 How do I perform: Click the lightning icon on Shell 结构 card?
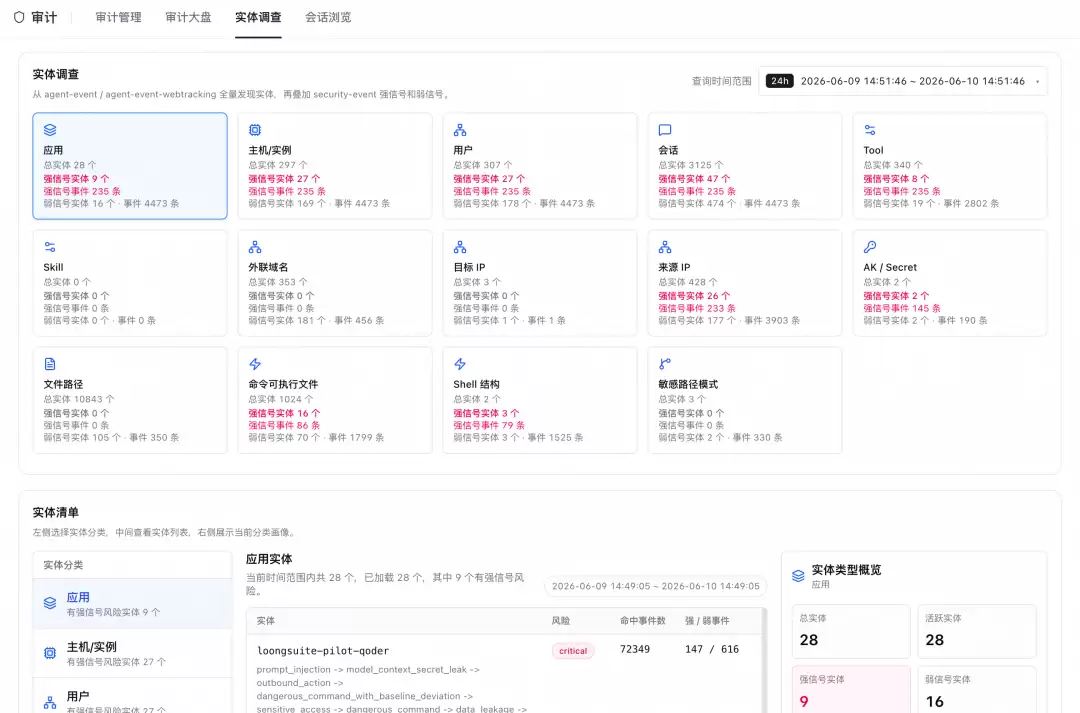click(460, 364)
